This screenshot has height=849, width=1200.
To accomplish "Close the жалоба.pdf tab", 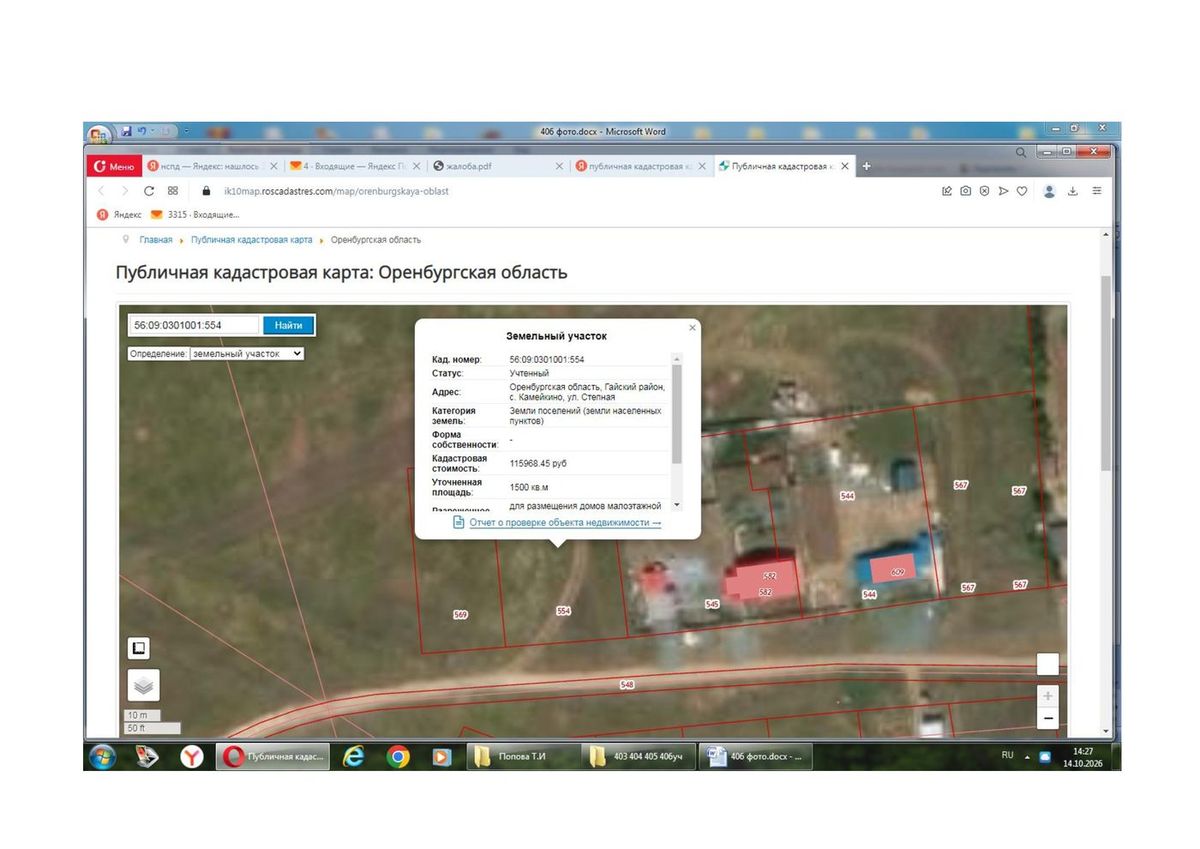I will tap(559, 167).
